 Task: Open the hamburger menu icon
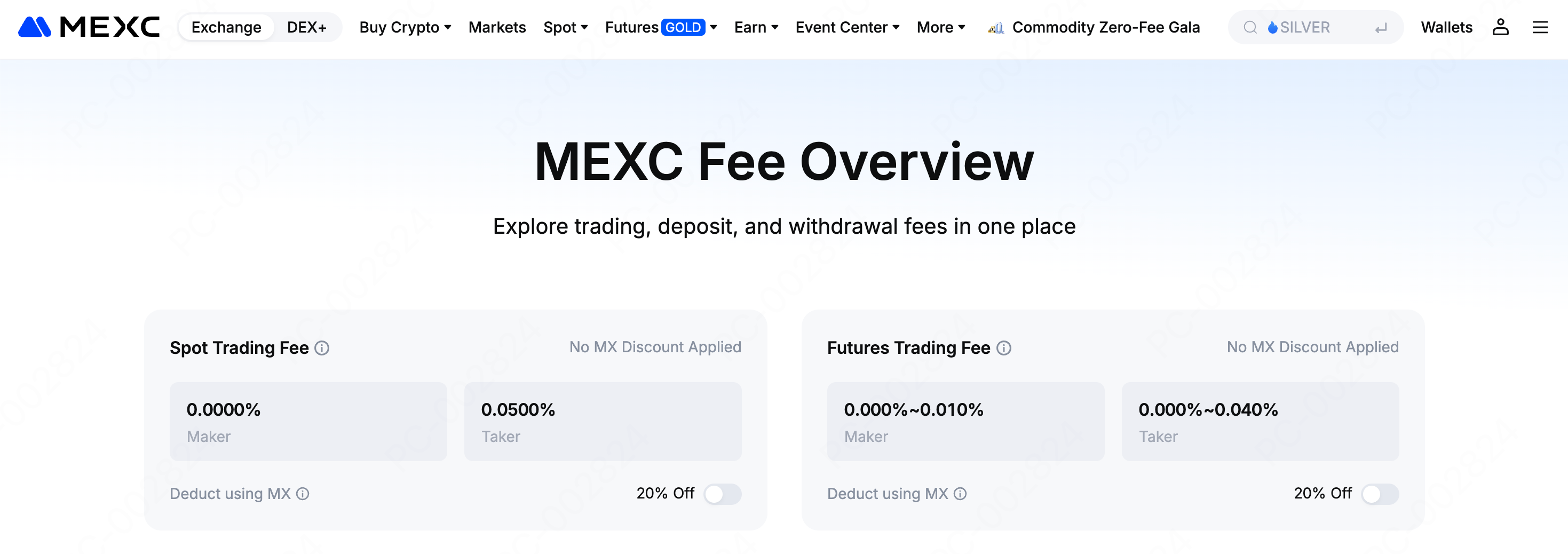point(1539,27)
